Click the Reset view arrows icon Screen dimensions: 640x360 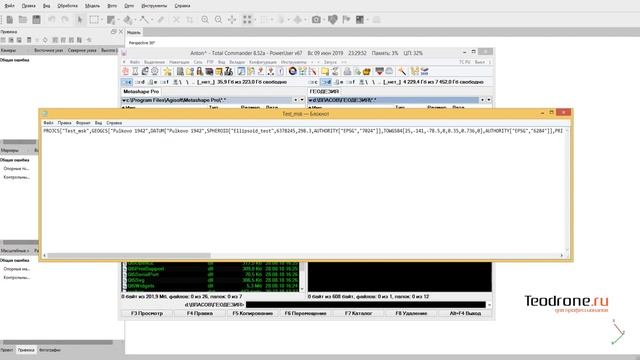click(232, 20)
